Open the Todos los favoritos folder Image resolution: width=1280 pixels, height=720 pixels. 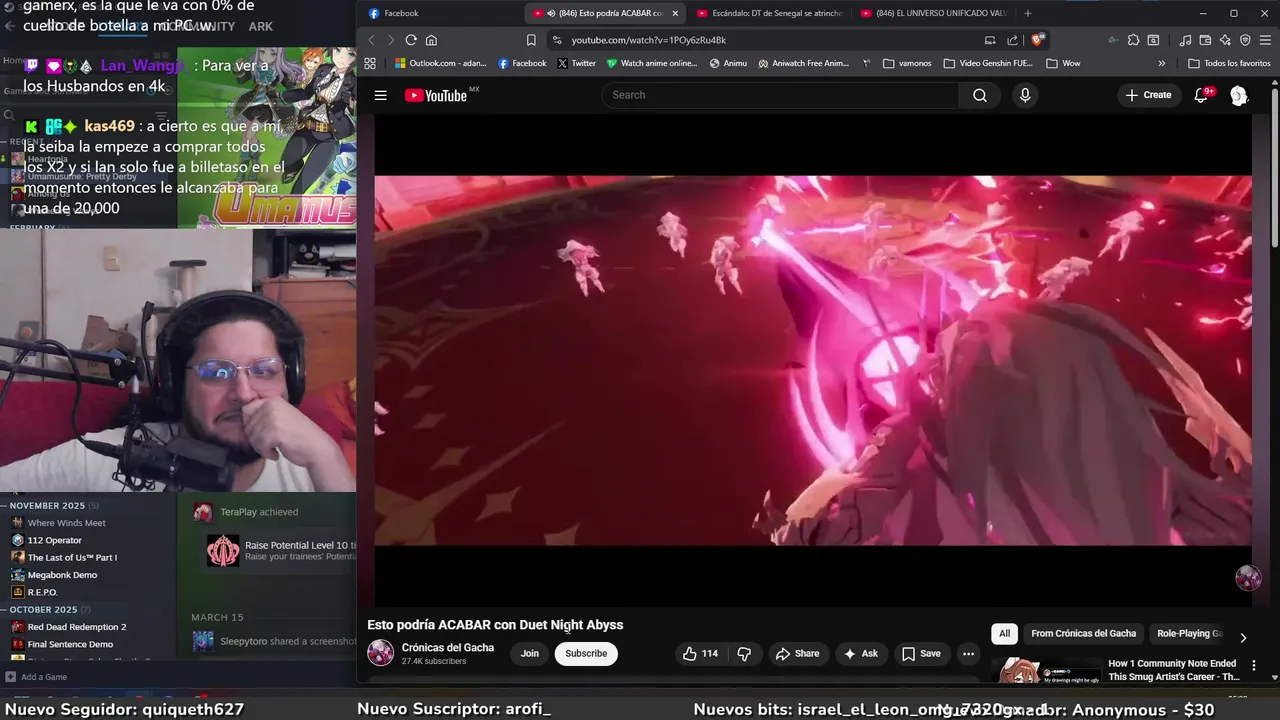point(1229,63)
